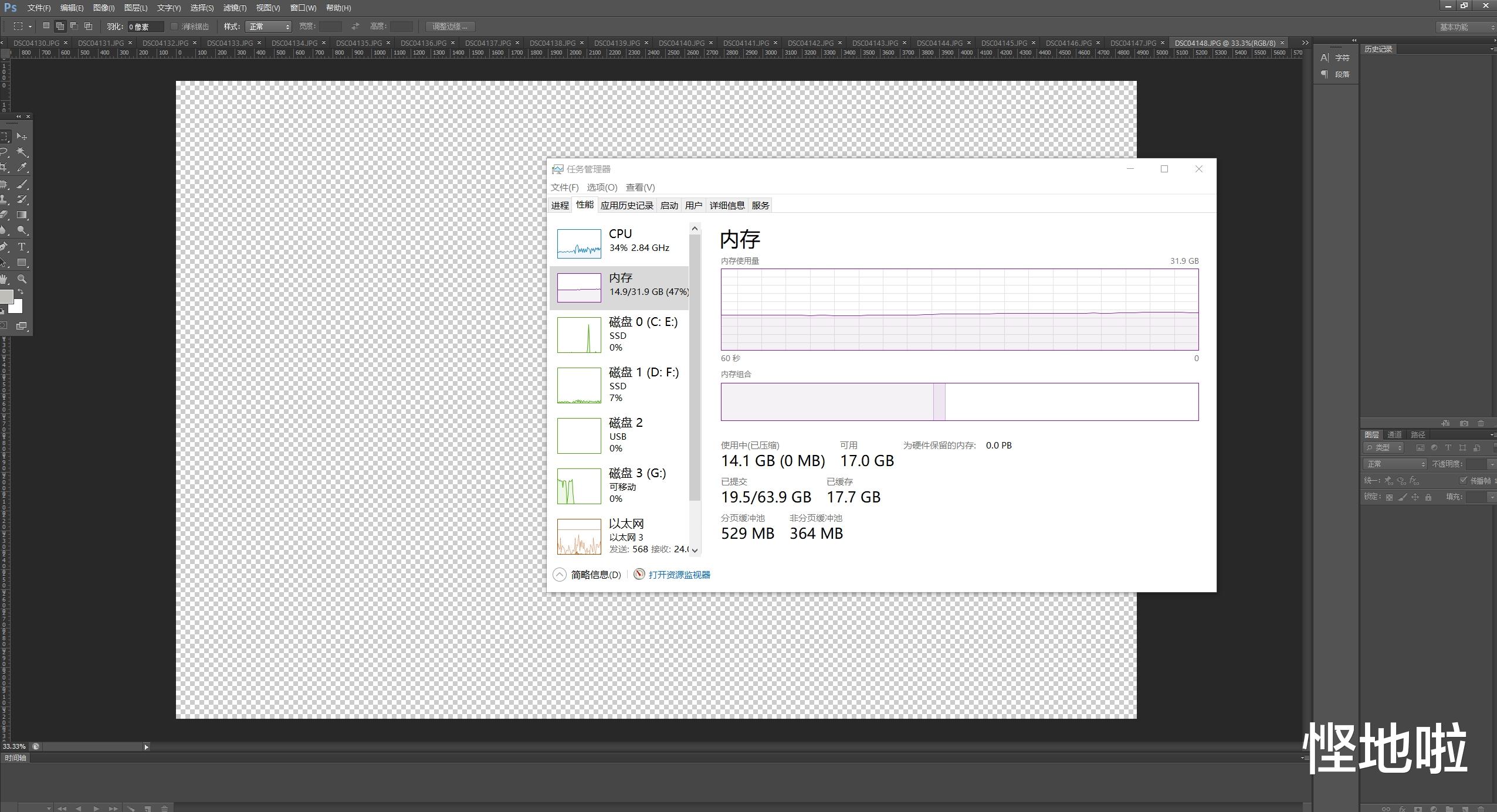Filter for pixel layers icon
This screenshot has width=1497, height=812.
click(x=1420, y=448)
